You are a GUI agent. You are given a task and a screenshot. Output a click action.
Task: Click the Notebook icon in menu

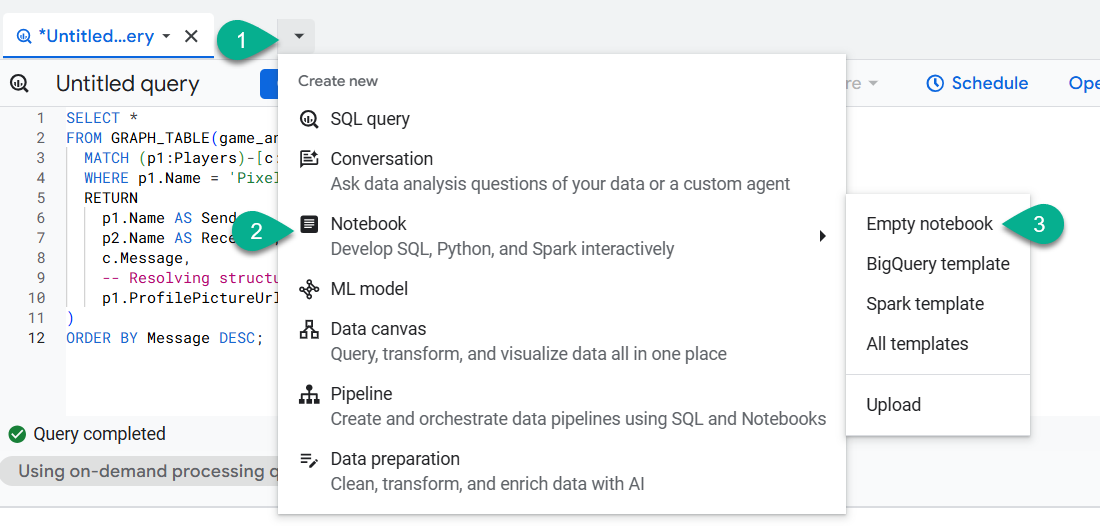pos(309,224)
